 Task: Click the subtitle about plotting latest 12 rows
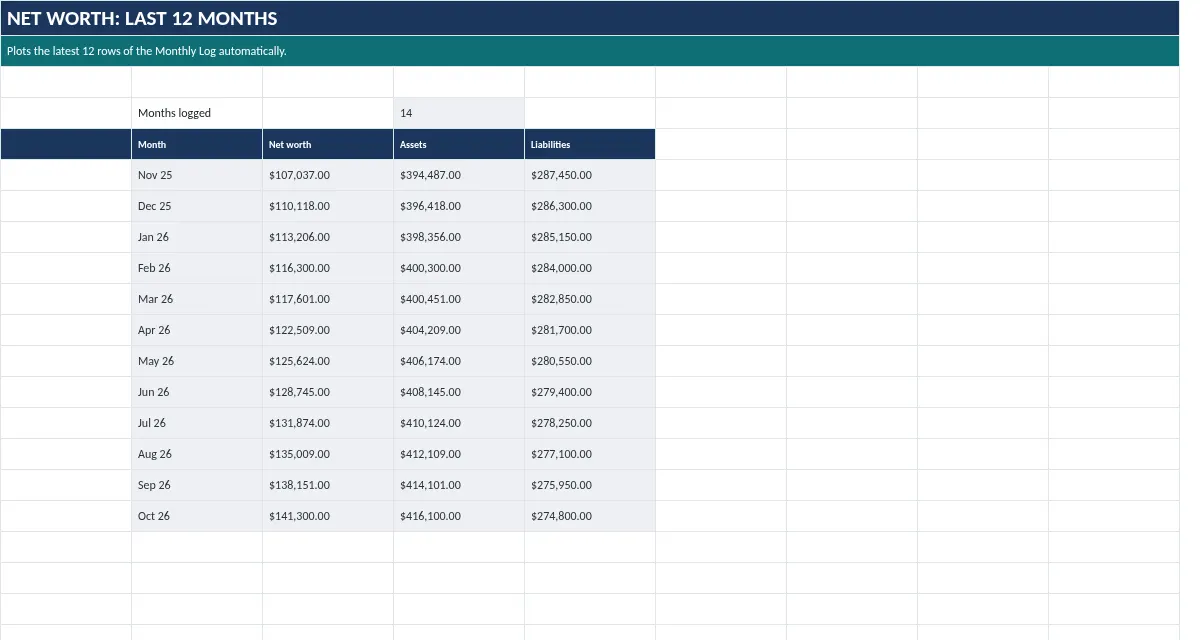tap(590, 51)
